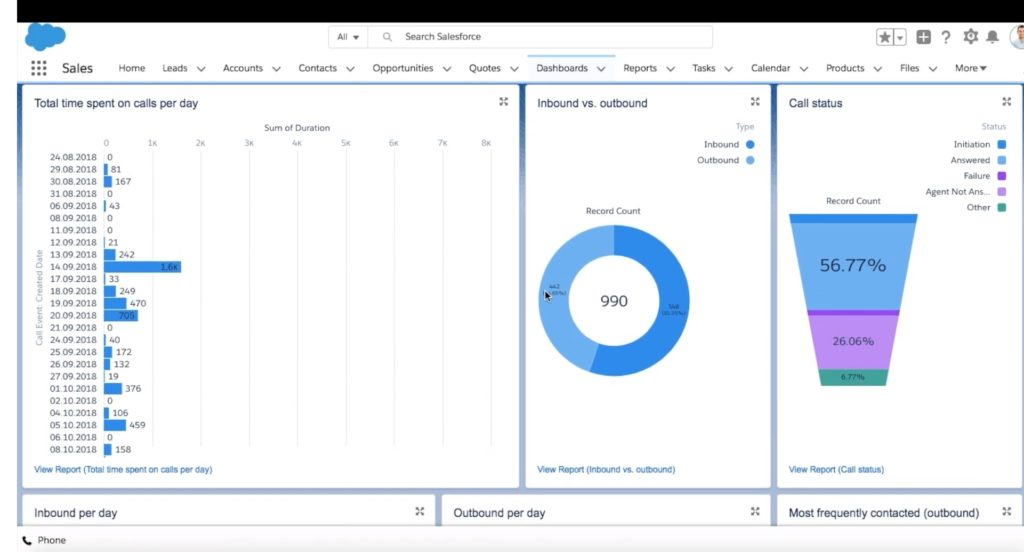Open the notifications bell
This screenshot has height=552, width=1024.
pos(992,37)
